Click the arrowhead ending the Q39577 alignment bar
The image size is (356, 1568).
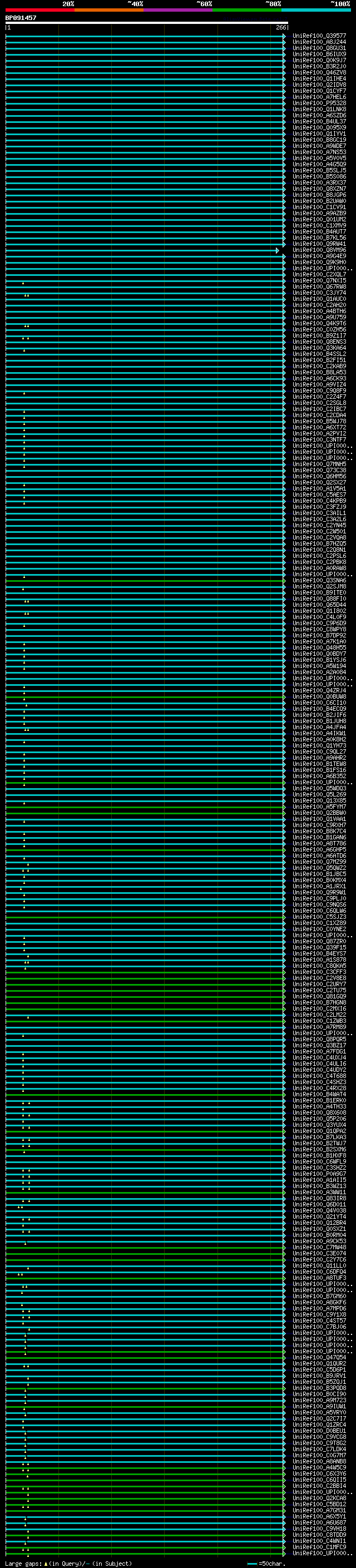pos(284,36)
